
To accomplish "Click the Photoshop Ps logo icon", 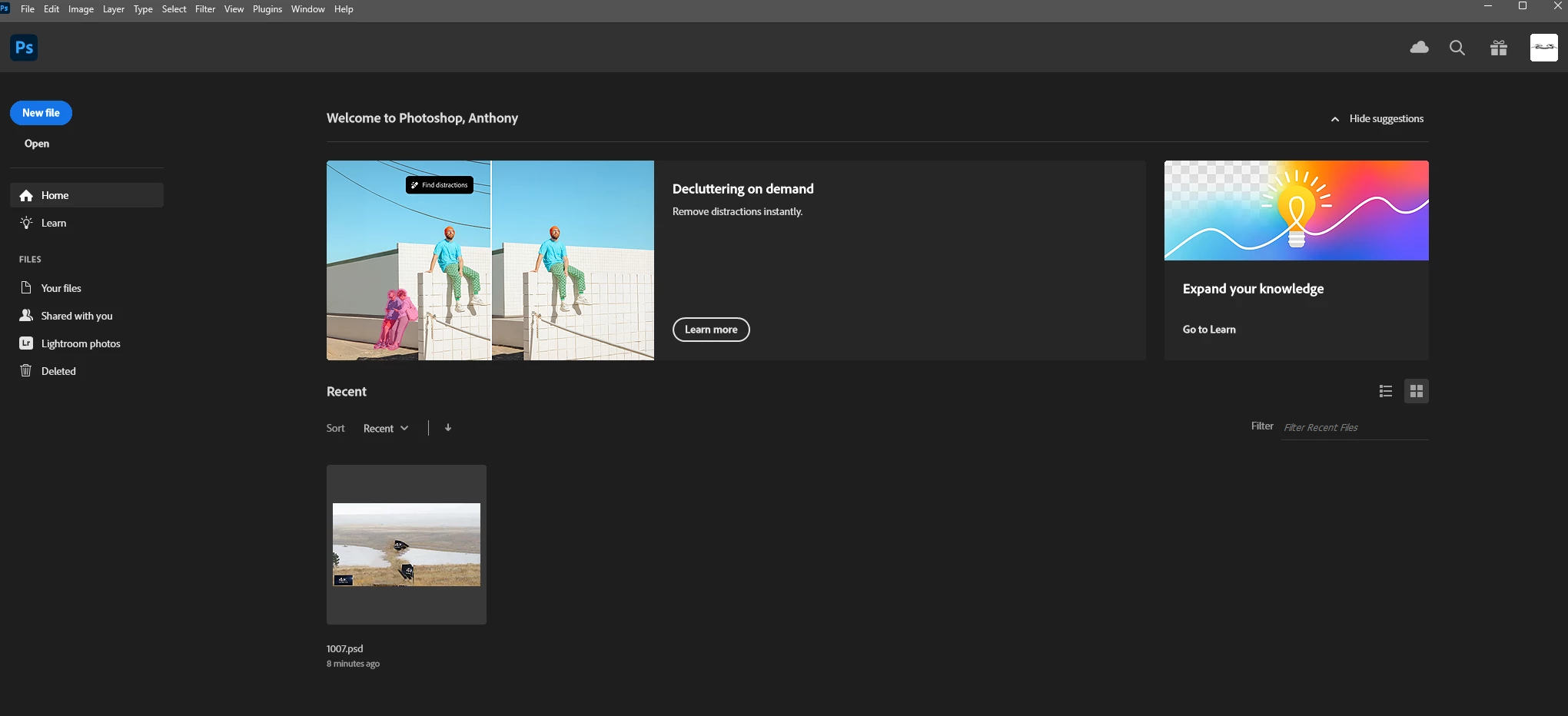I will [24, 48].
